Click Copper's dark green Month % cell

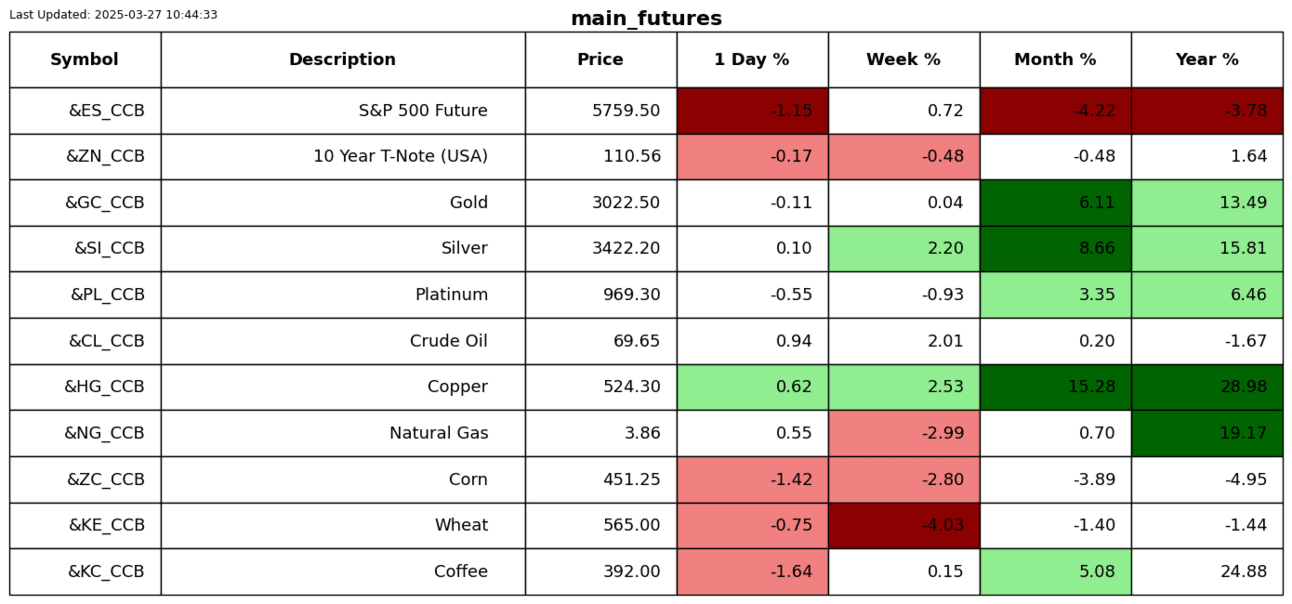1055,387
